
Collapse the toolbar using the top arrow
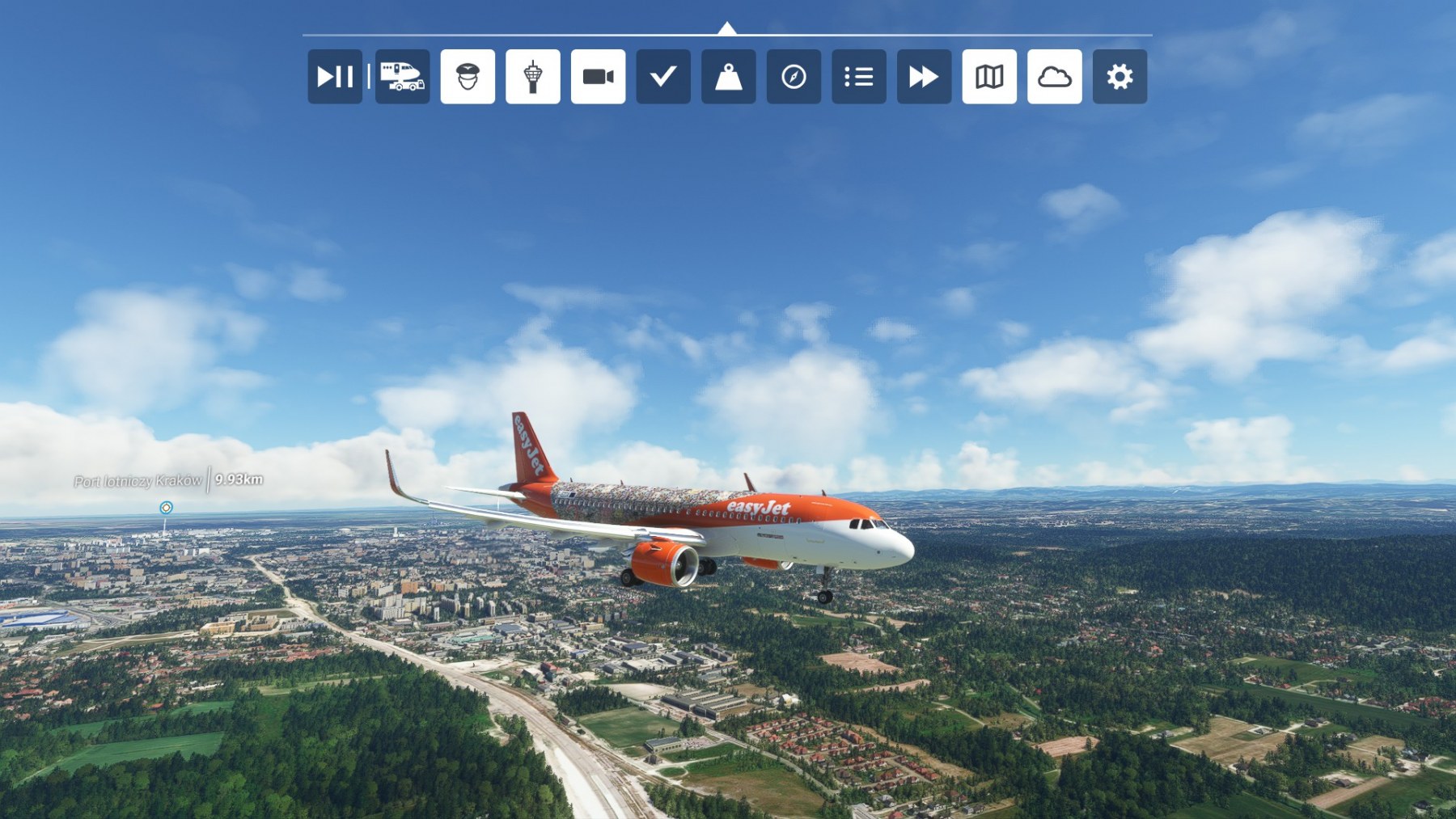[x=727, y=28]
